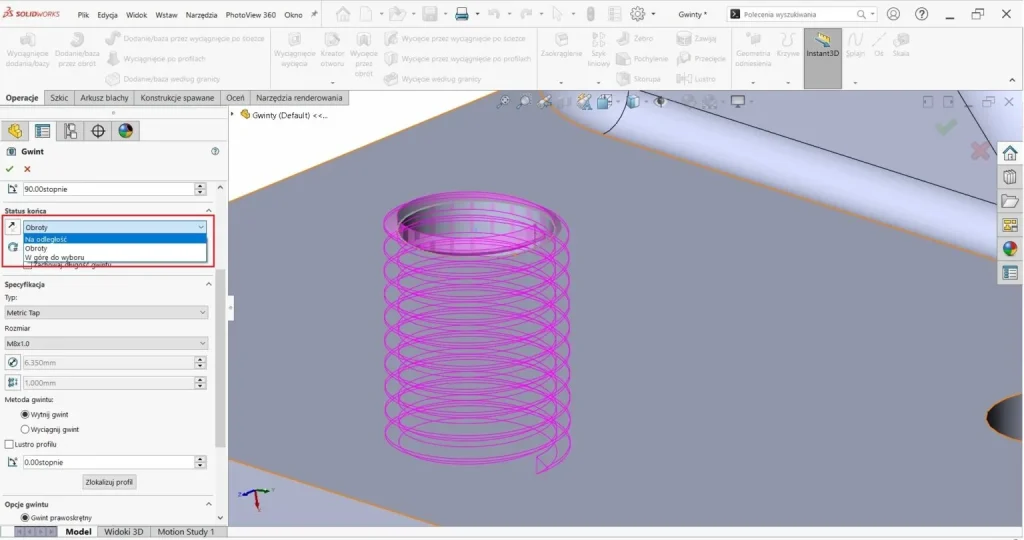
Task: Open end condition dropdown showing Obroty
Action: [x=115, y=227]
